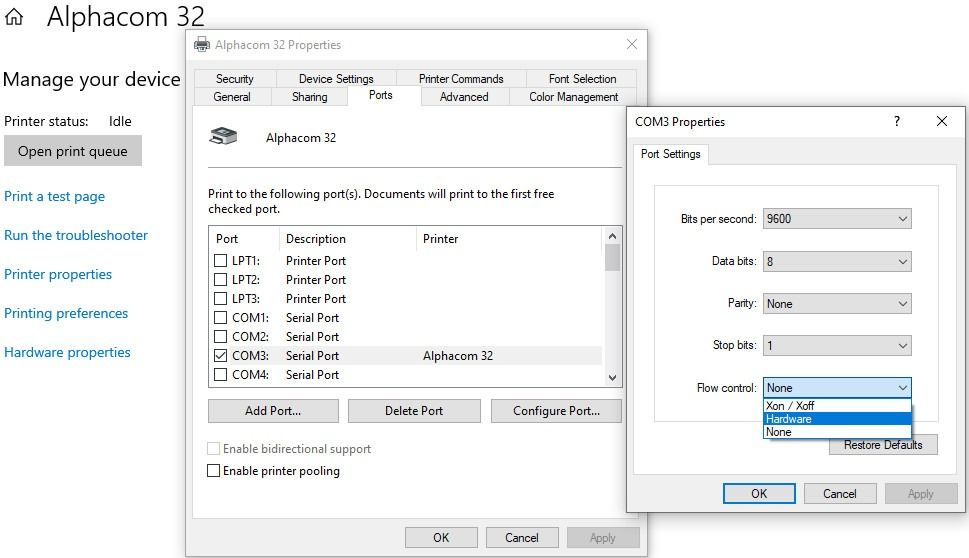969x558 pixels.
Task: Open Hardware properties link
Action: [67, 352]
